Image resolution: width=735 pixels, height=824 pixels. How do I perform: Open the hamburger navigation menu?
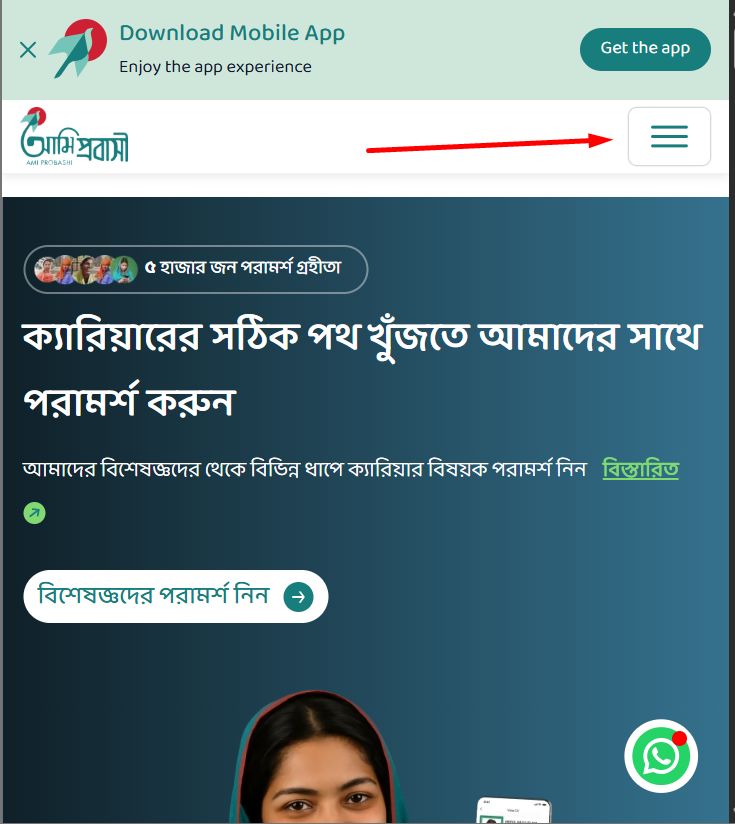[x=669, y=136]
